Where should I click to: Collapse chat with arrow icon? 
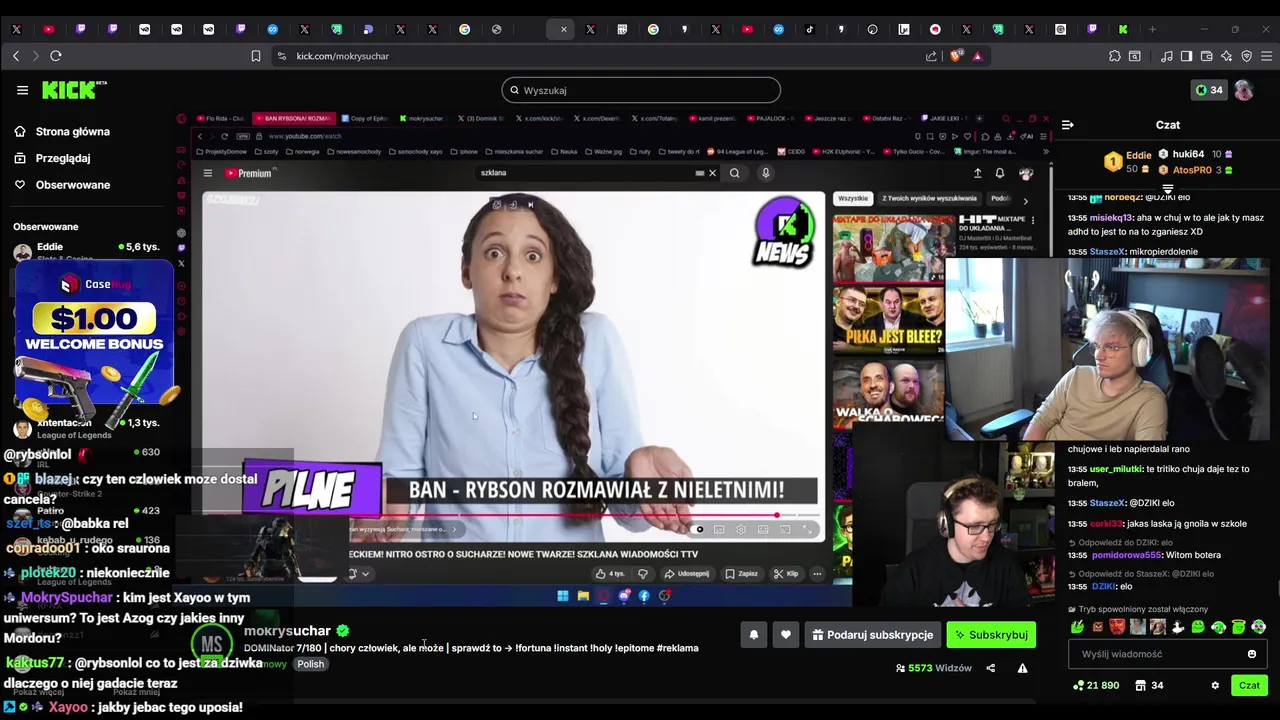(x=1067, y=125)
